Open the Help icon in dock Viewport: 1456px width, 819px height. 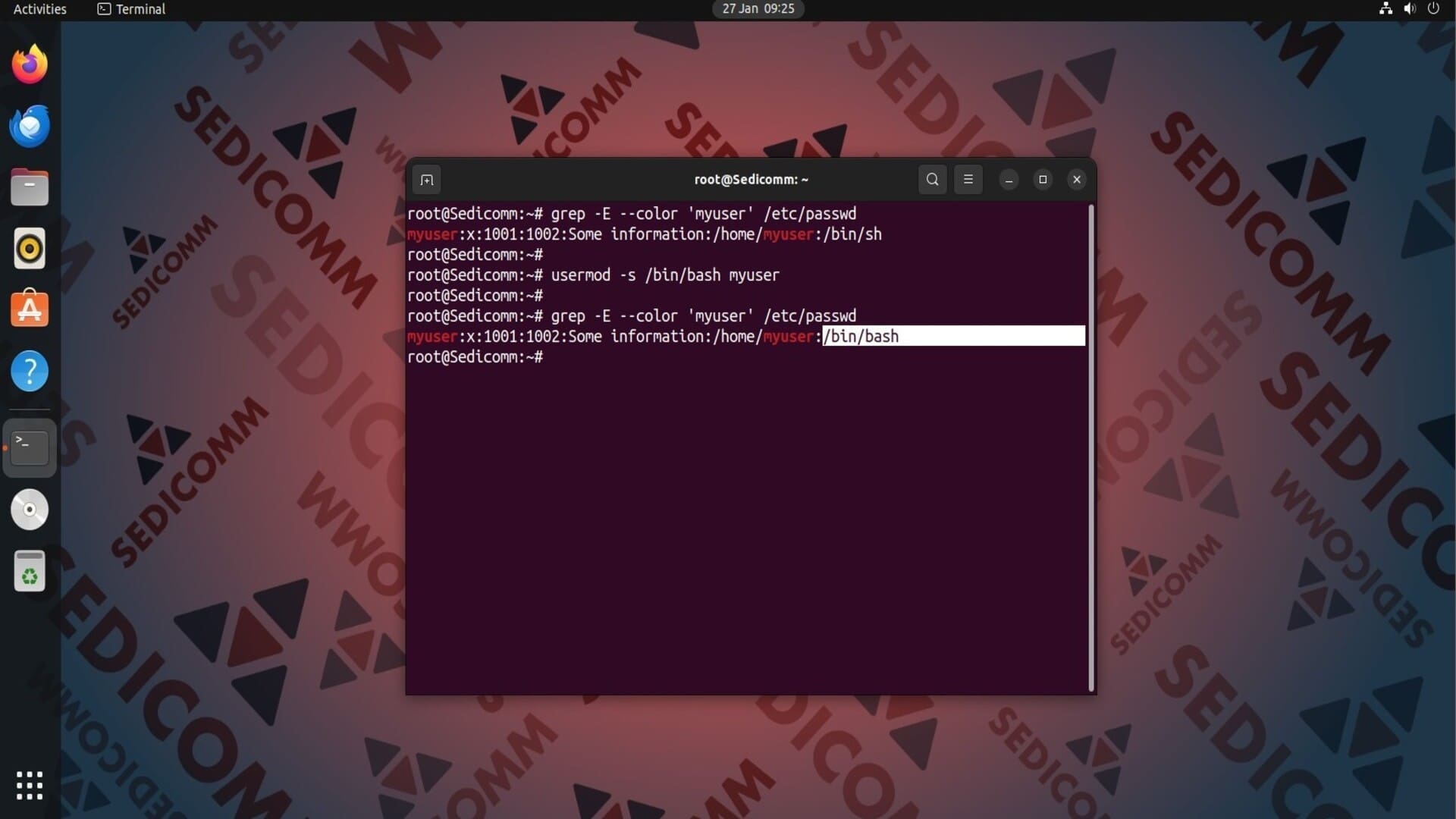click(30, 372)
